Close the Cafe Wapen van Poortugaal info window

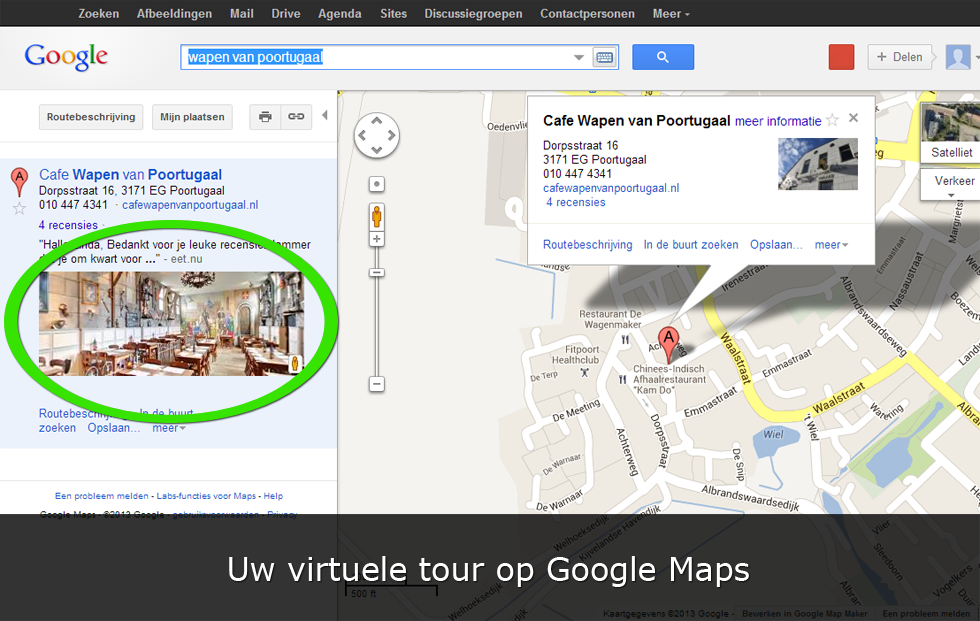coord(853,118)
